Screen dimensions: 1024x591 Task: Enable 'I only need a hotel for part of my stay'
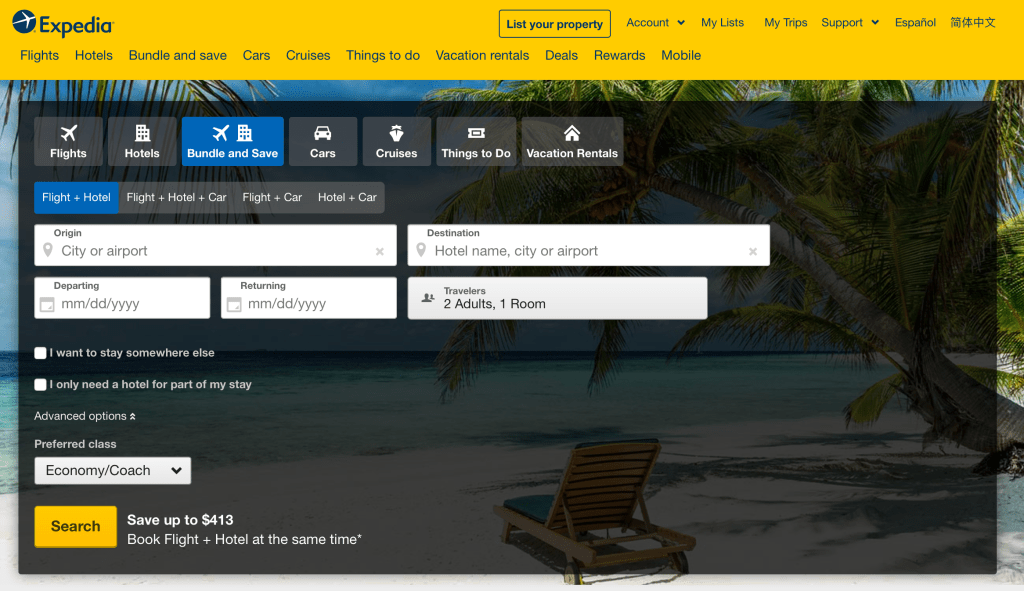click(41, 385)
